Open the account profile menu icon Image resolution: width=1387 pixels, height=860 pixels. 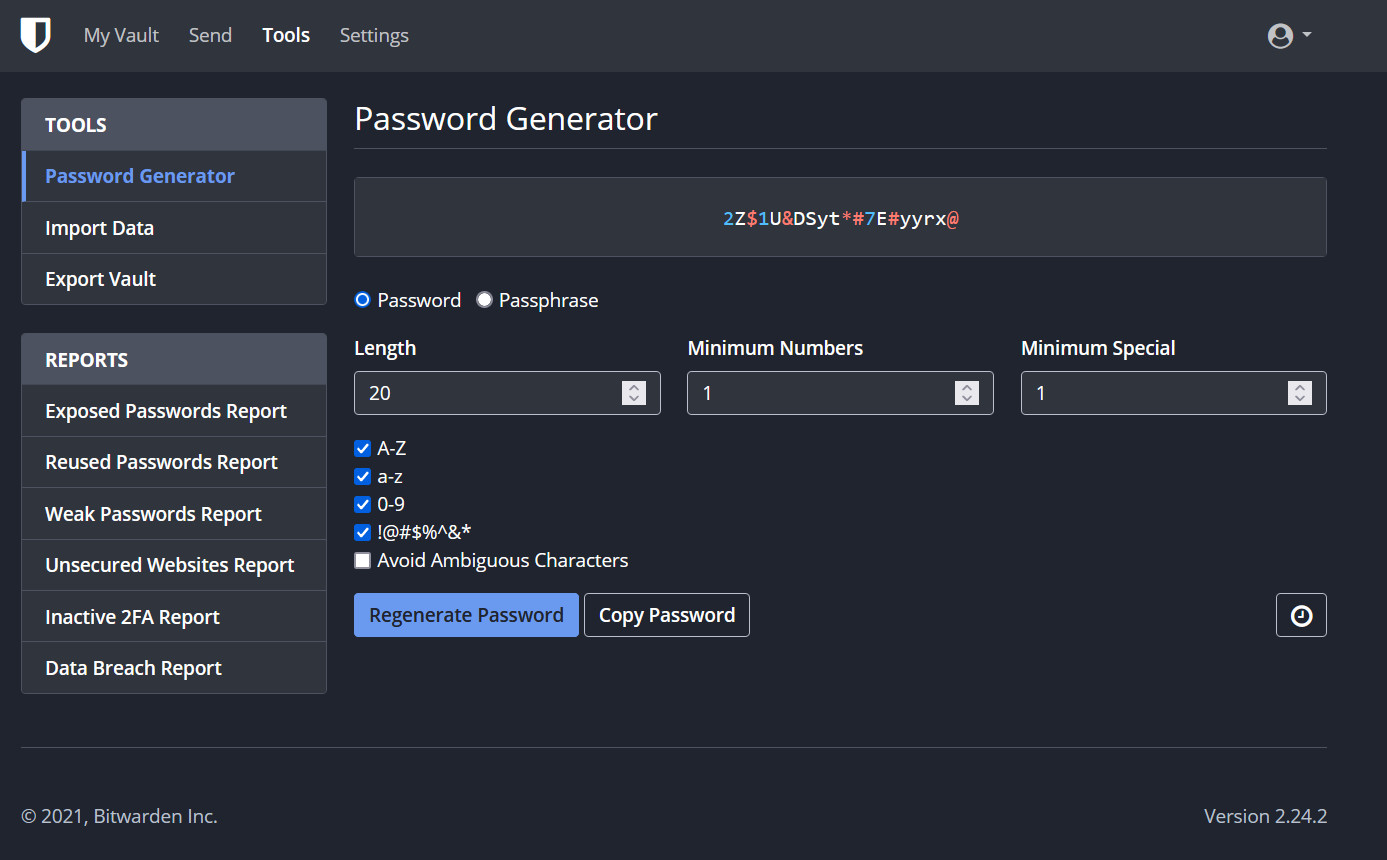[1280, 35]
